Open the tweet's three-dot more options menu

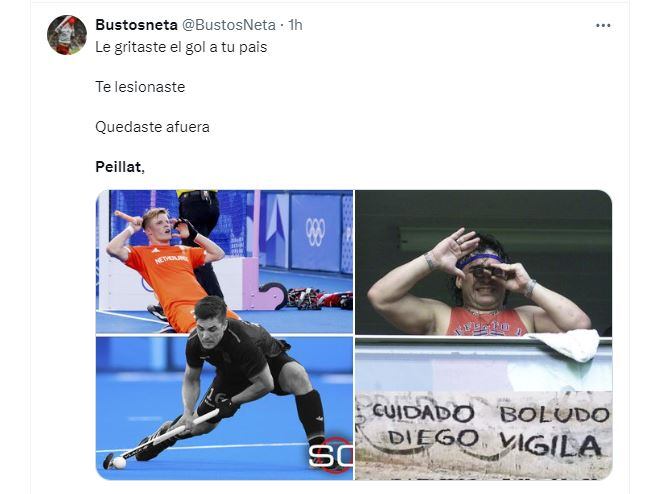603,25
